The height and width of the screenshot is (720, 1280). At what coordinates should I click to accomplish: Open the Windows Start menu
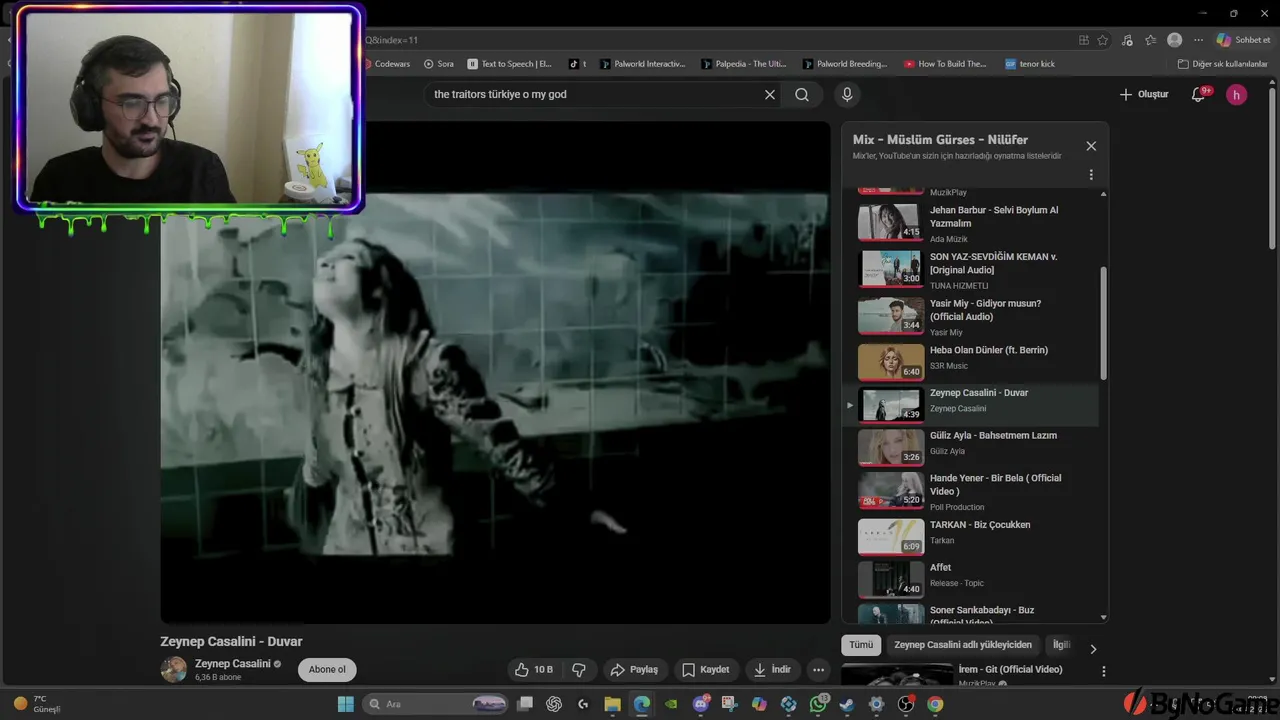point(346,704)
